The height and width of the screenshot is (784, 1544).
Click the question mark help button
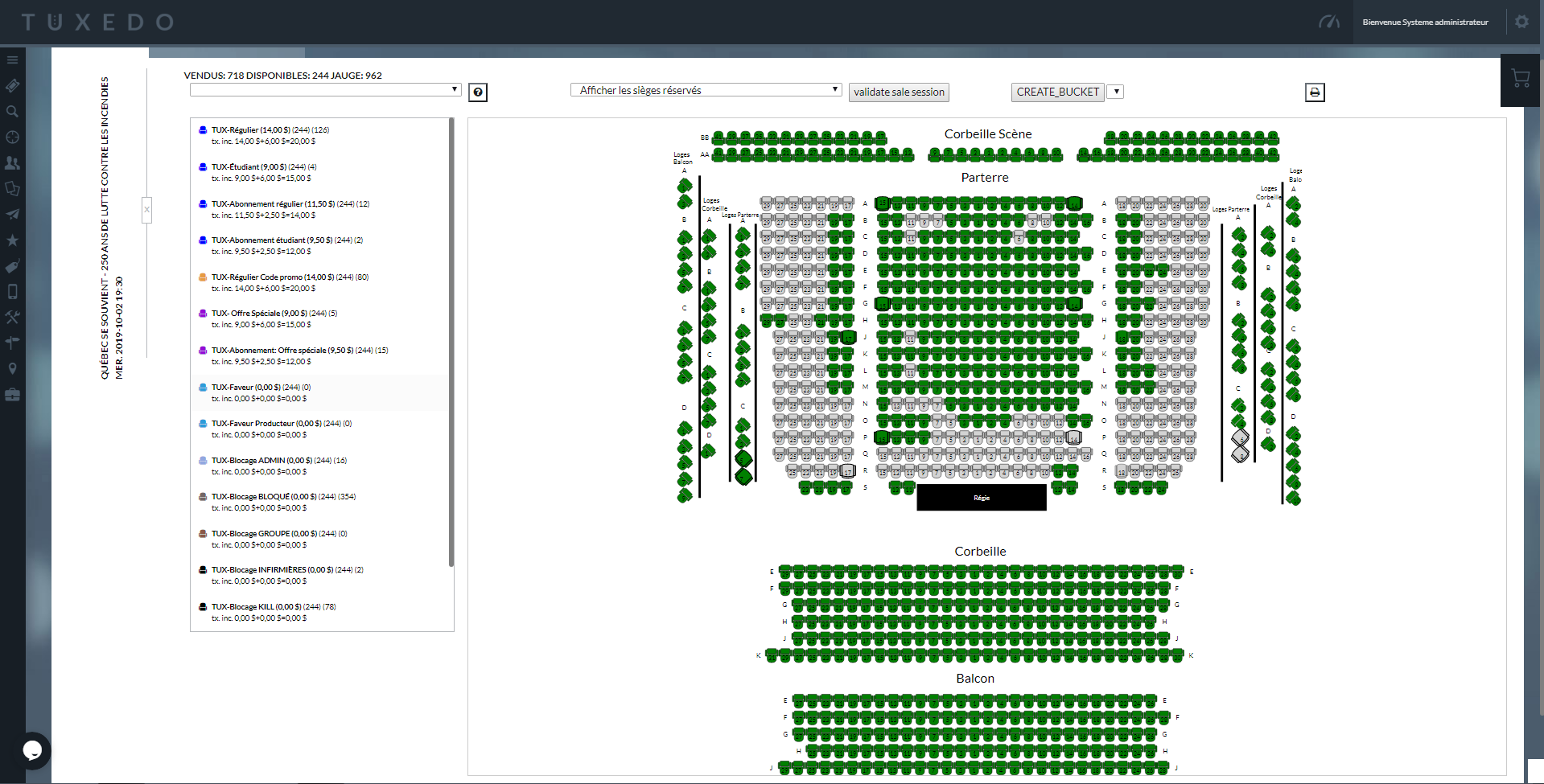point(478,92)
